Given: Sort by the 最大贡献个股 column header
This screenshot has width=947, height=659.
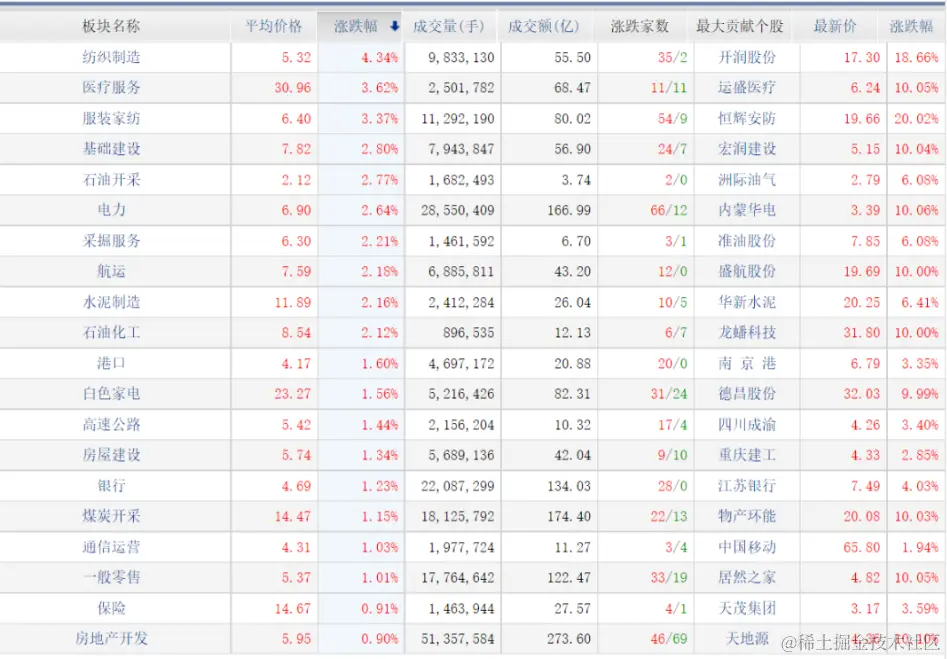Looking at the screenshot, I should (x=739, y=26).
